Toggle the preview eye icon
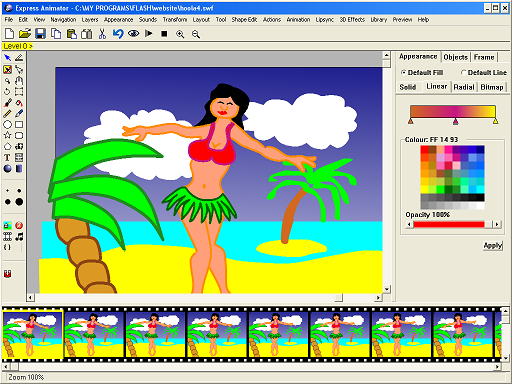512x384 pixels. (x=133, y=34)
